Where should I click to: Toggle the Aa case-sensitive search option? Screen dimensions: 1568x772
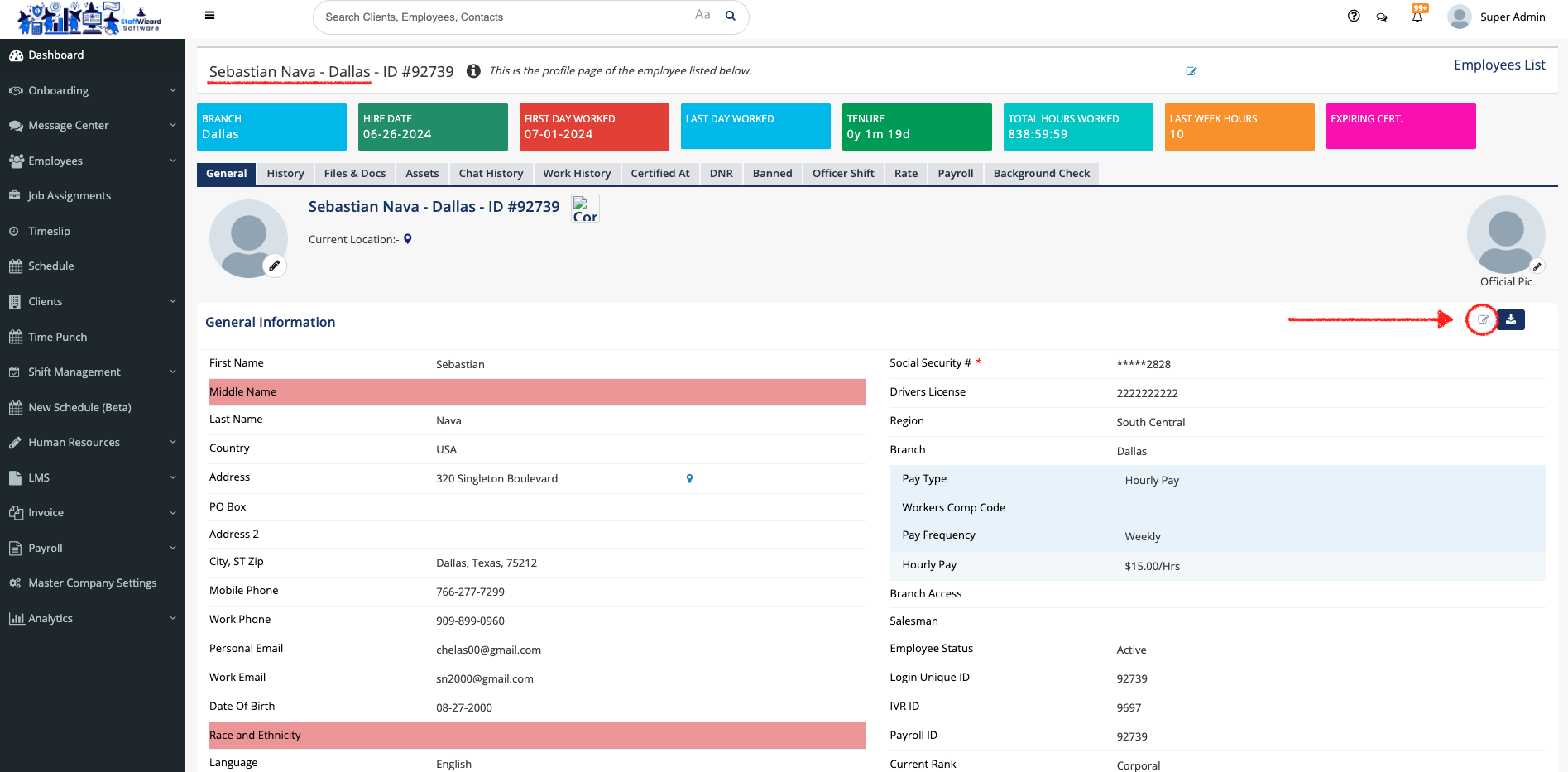(x=702, y=15)
